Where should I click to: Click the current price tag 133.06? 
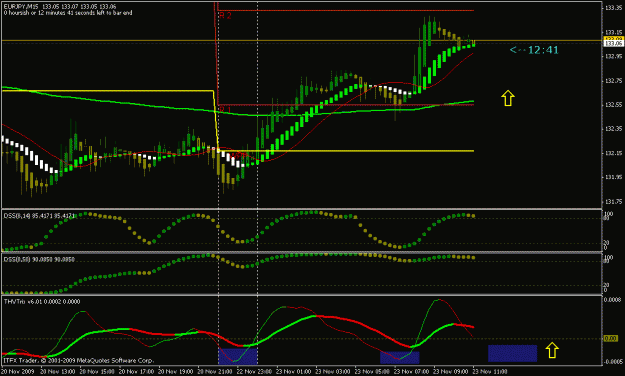tap(613, 43)
